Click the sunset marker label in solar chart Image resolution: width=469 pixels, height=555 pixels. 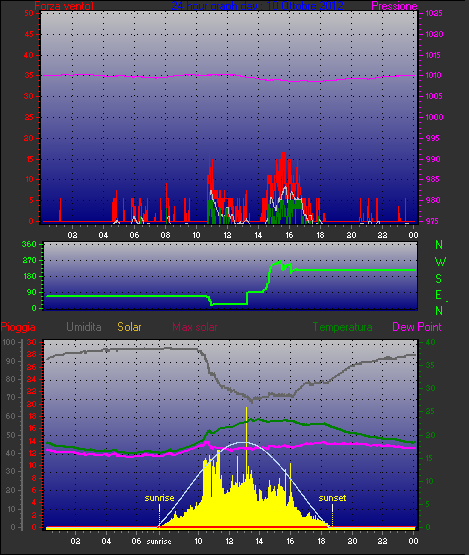coord(332,498)
